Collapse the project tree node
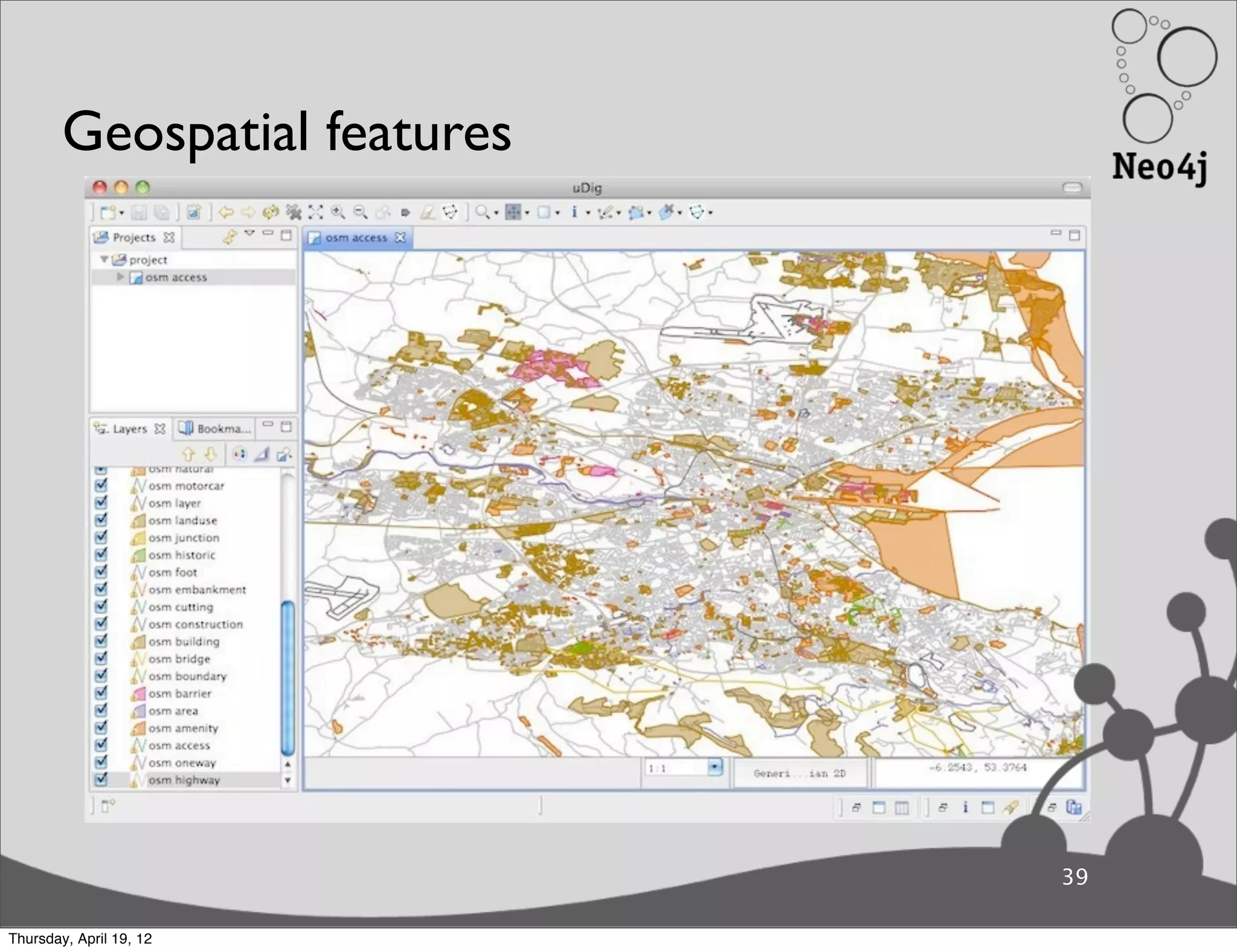1237x952 pixels. (x=104, y=259)
